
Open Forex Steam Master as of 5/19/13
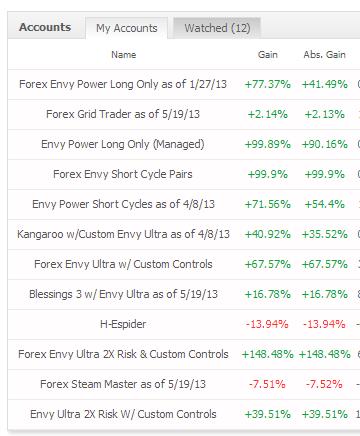[123, 384]
